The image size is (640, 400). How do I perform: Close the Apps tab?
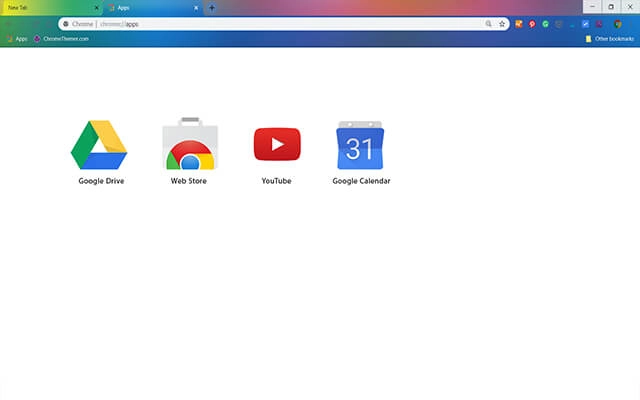click(196, 8)
